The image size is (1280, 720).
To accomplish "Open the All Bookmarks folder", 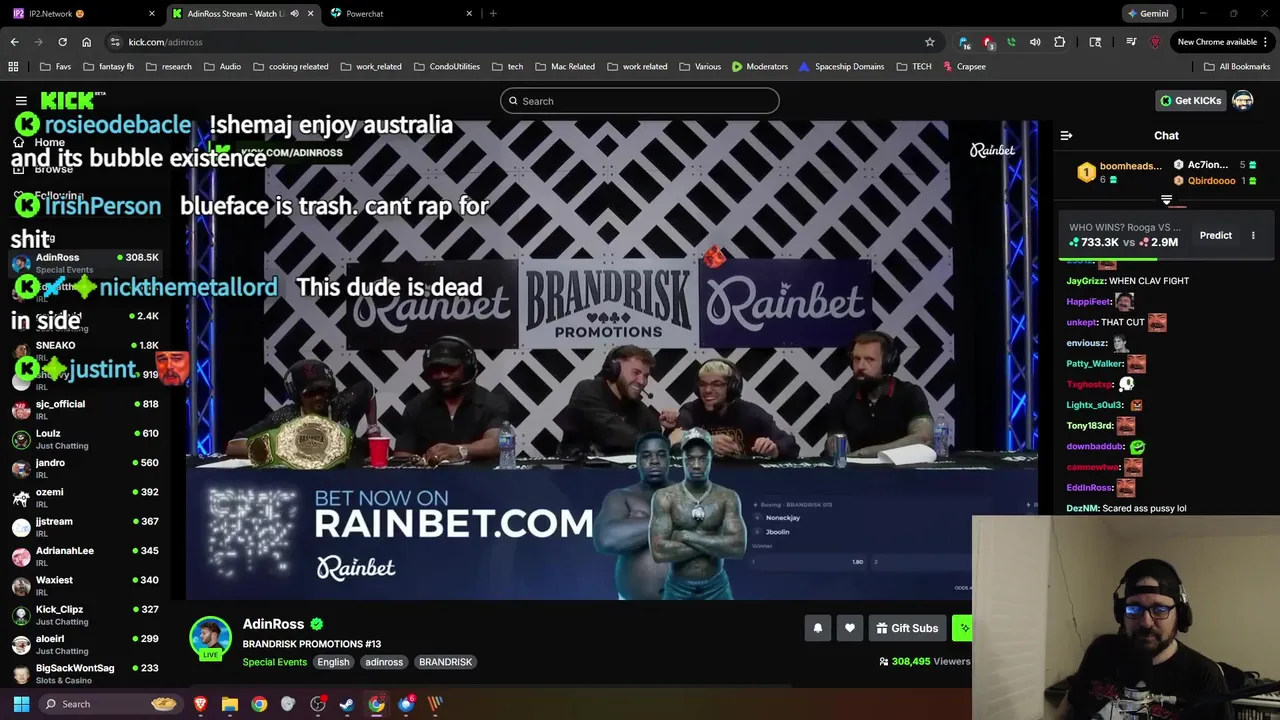I will pyautogui.click(x=1237, y=67).
